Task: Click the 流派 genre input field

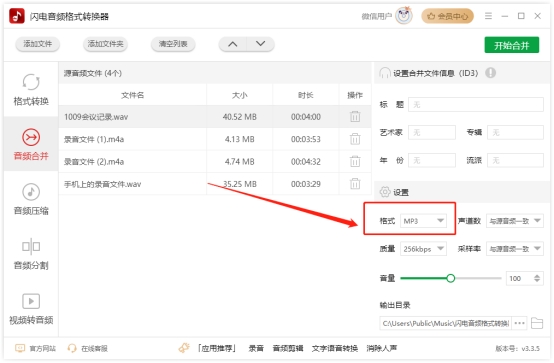Action: (515, 160)
